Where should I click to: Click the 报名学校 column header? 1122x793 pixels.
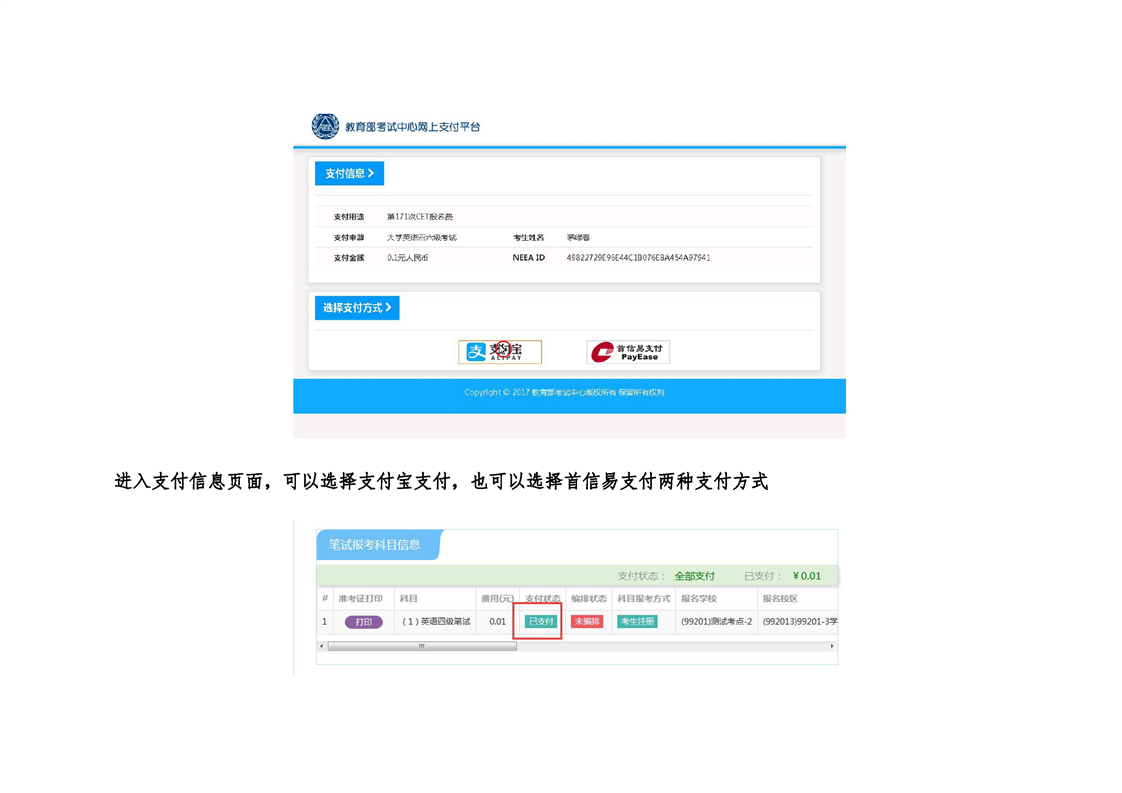pos(698,598)
